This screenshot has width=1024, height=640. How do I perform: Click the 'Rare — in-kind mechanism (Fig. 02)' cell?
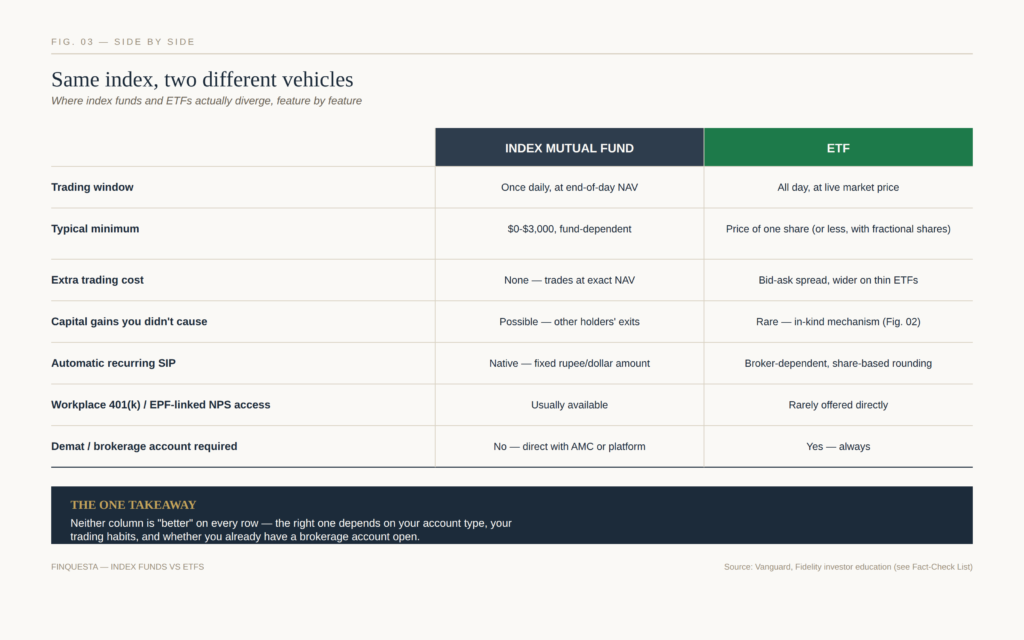[839, 322]
